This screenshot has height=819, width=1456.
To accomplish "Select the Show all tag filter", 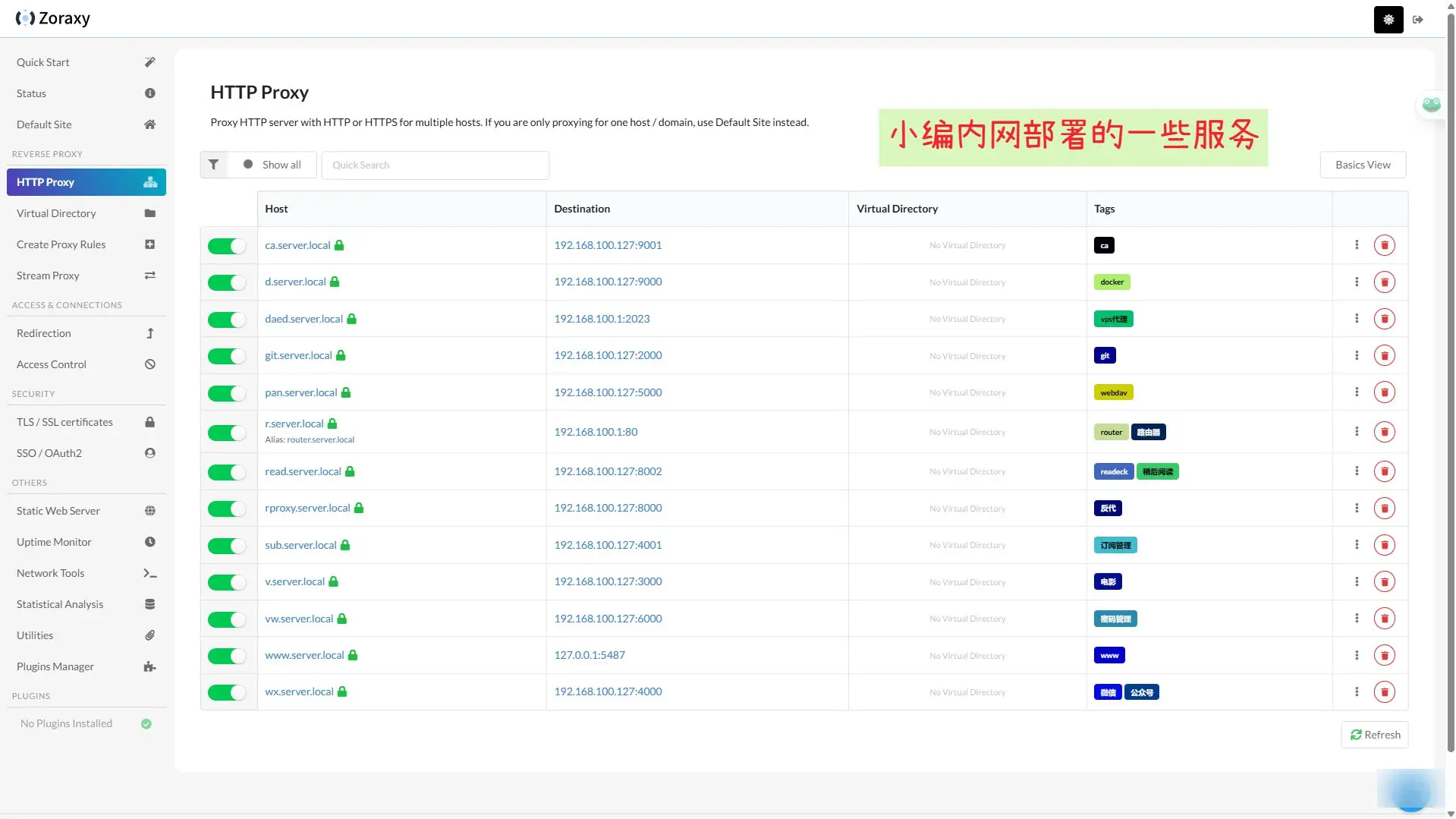I will coord(272,165).
